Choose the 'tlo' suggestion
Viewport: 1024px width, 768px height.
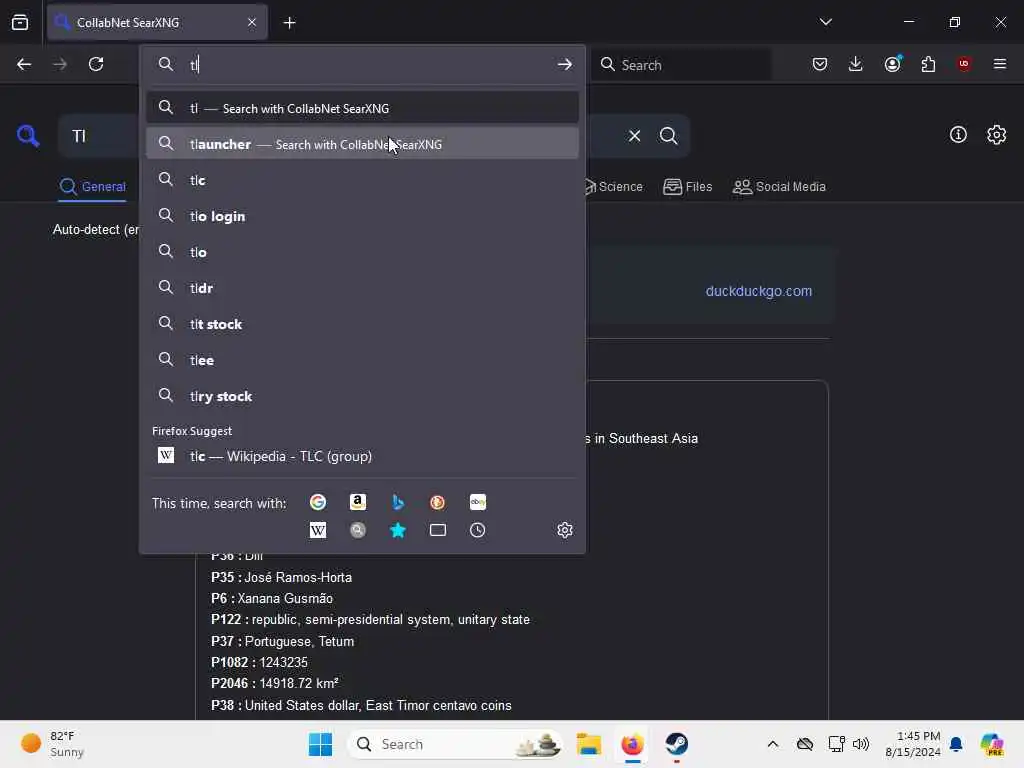tap(362, 252)
